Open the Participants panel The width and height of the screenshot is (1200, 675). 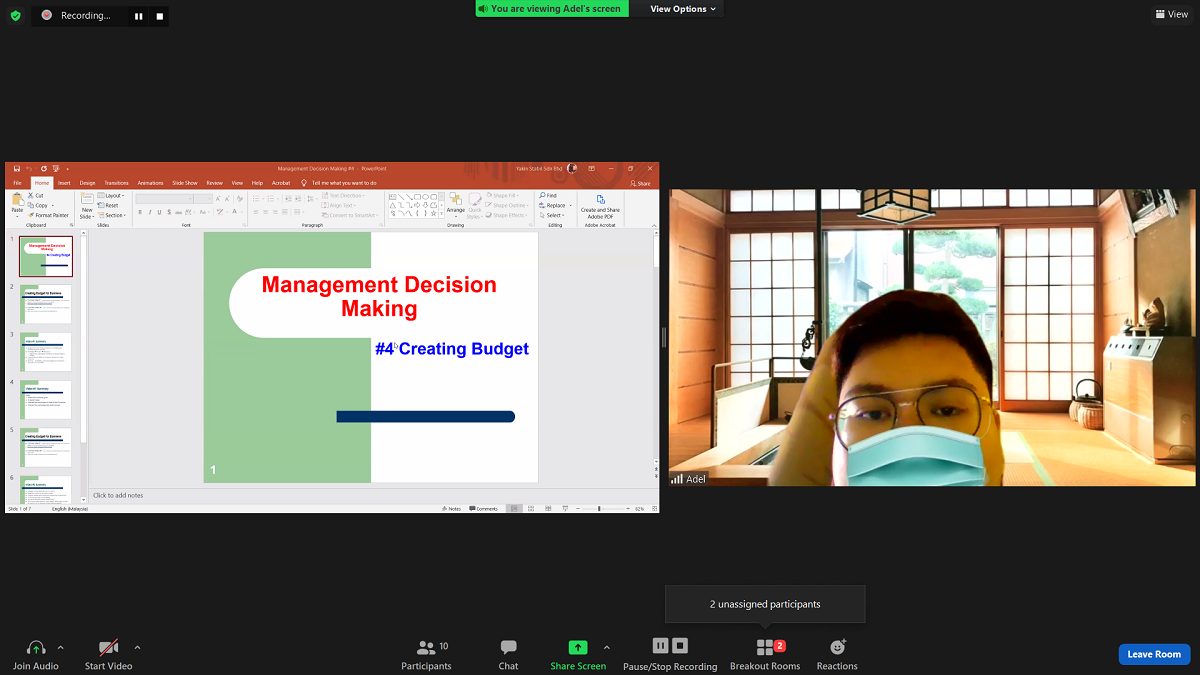[x=426, y=655]
